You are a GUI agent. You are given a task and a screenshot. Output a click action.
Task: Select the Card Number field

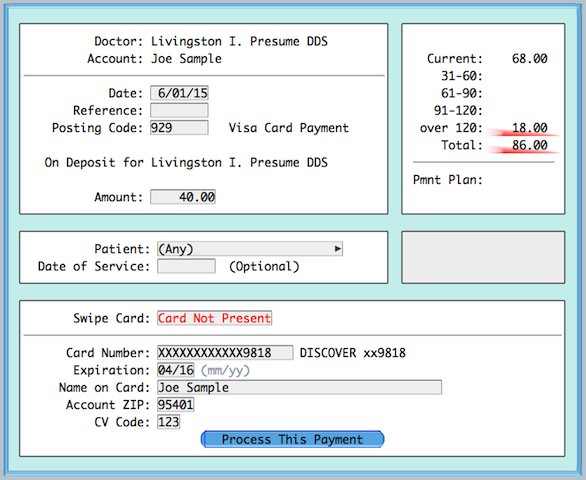point(225,353)
